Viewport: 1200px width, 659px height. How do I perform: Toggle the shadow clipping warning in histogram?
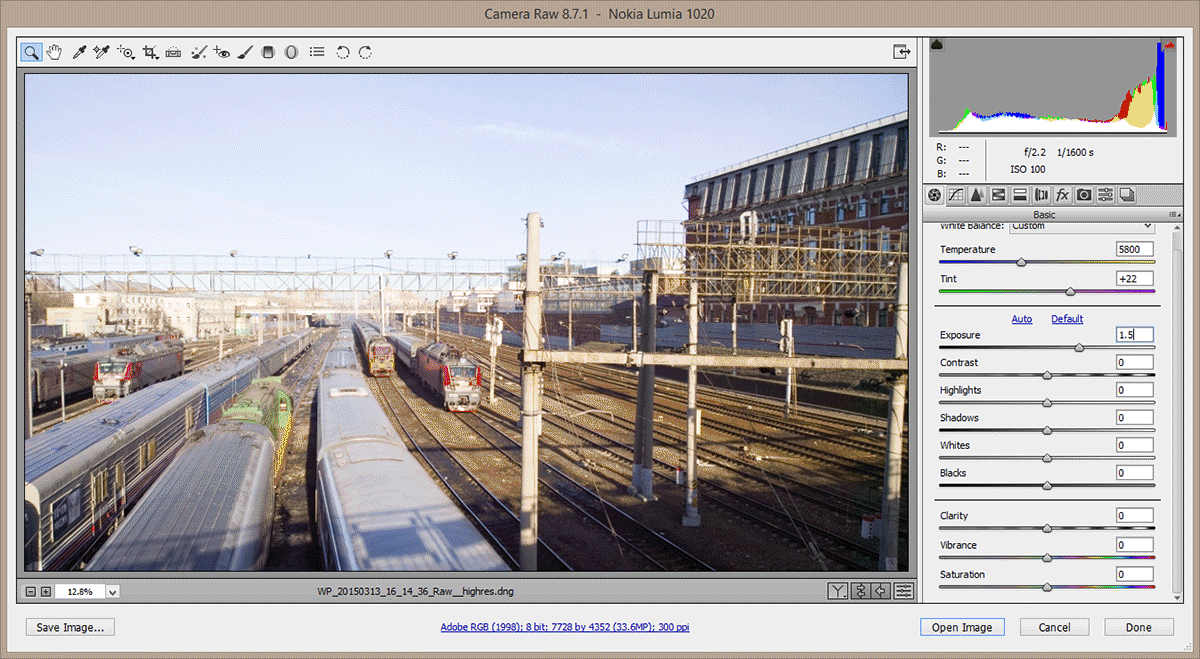pyautogui.click(x=937, y=44)
